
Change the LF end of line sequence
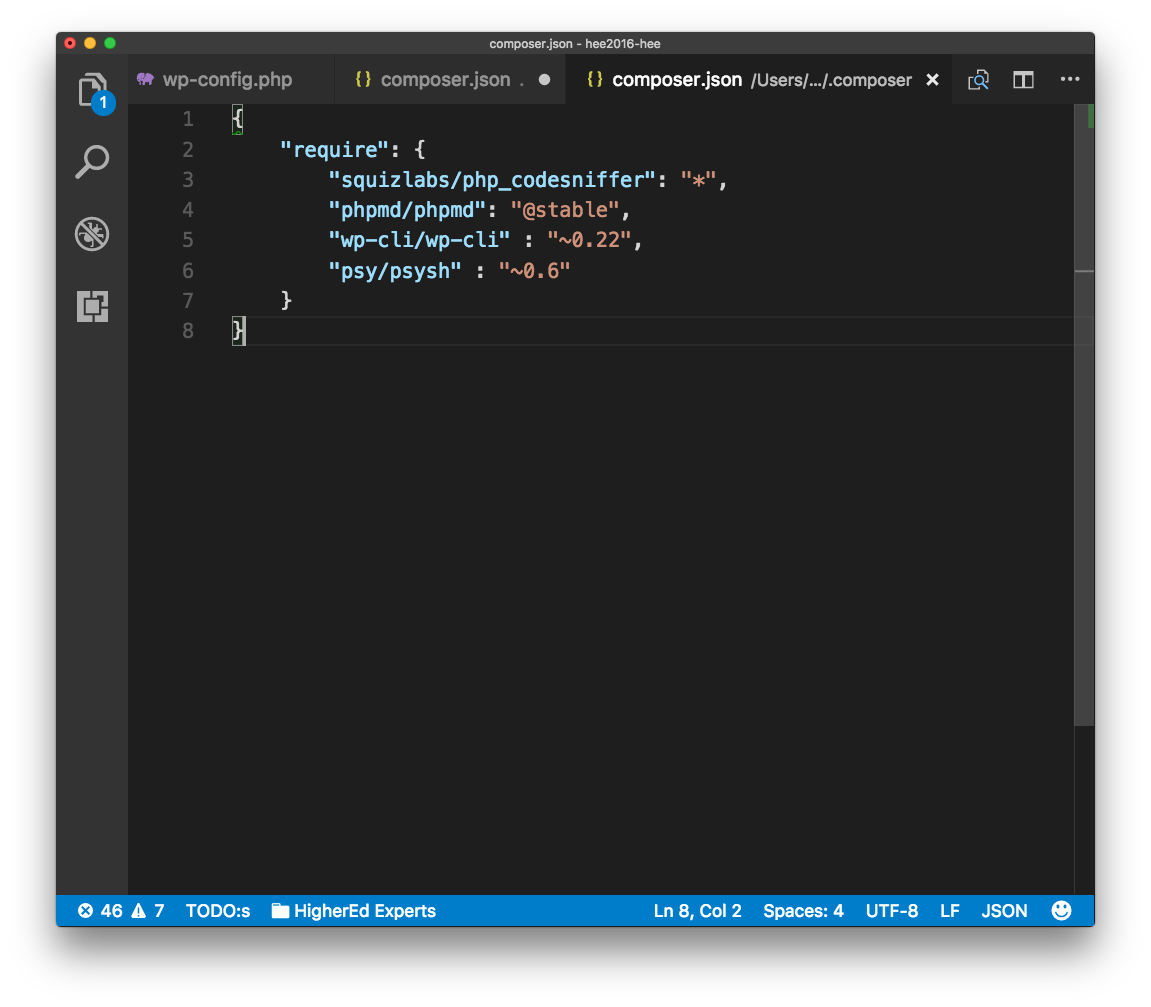(x=950, y=911)
